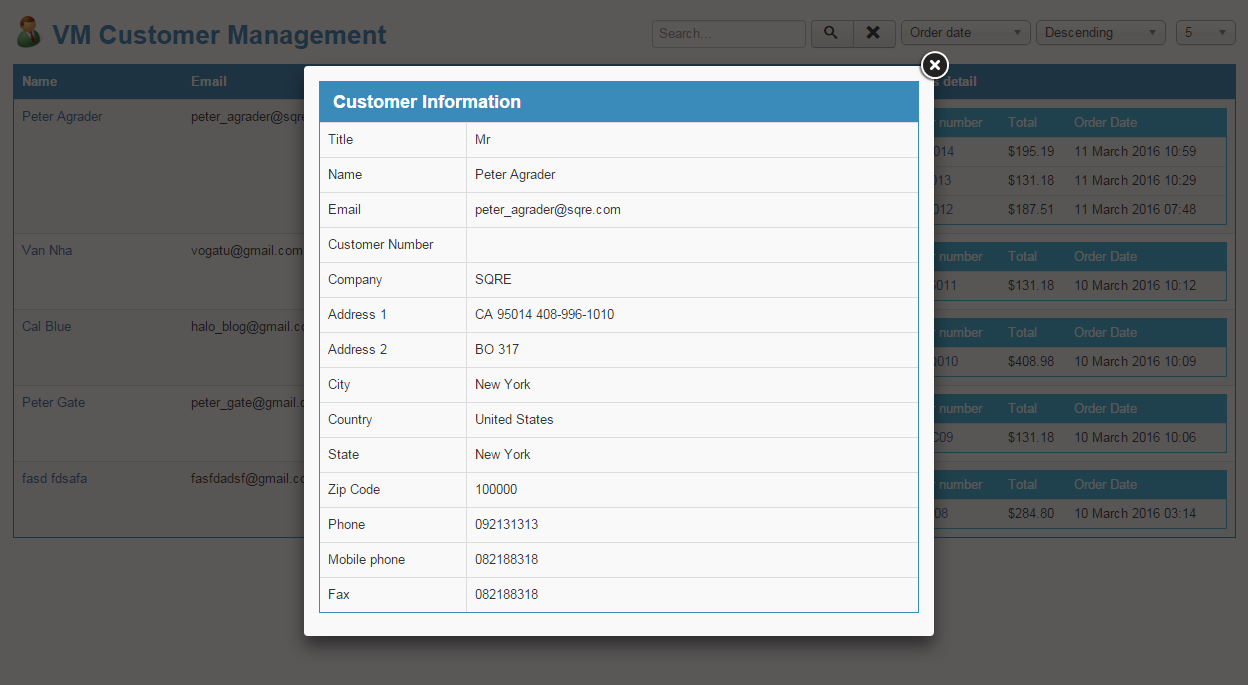Click the Name value Peter Agrader in popup

click(515, 174)
